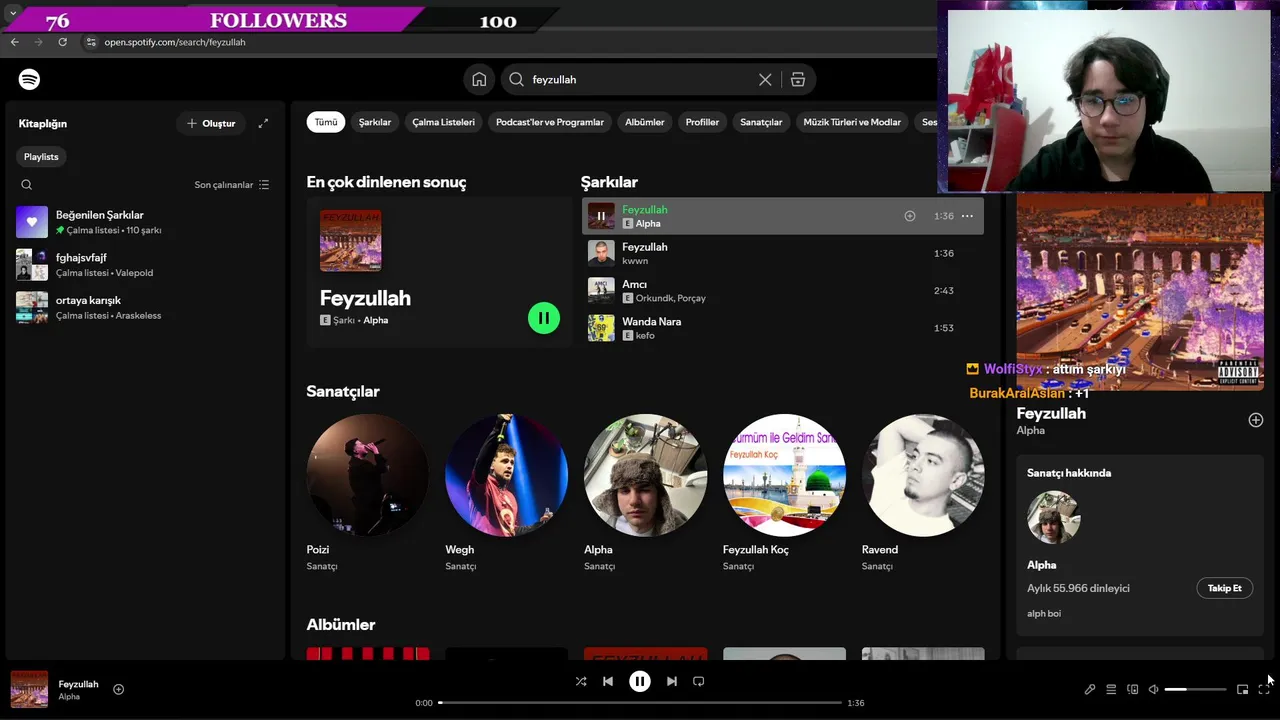Pause playback in bottom player
The width and height of the screenshot is (1280, 720).
click(x=640, y=681)
